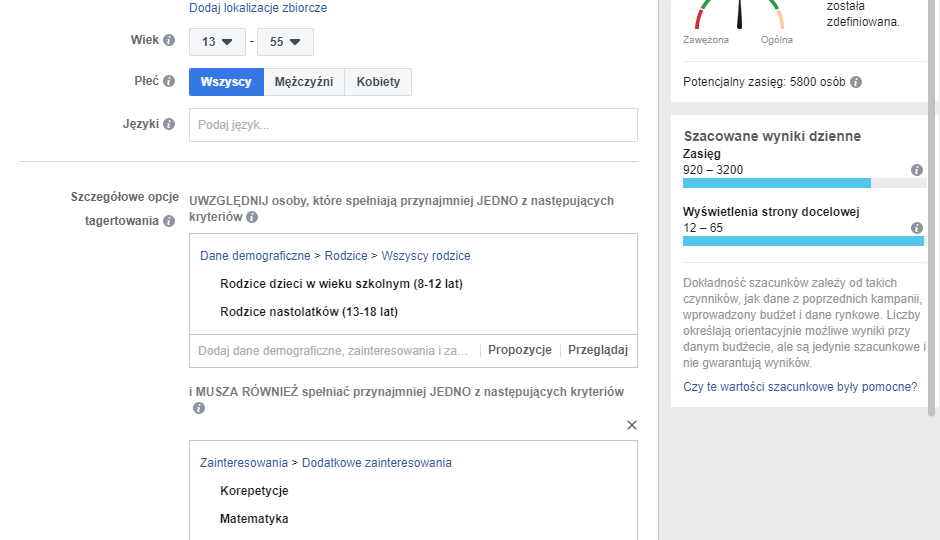
Task: Click the info icon next to Wiek
Action: pyautogui.click(x=169, y=41)
